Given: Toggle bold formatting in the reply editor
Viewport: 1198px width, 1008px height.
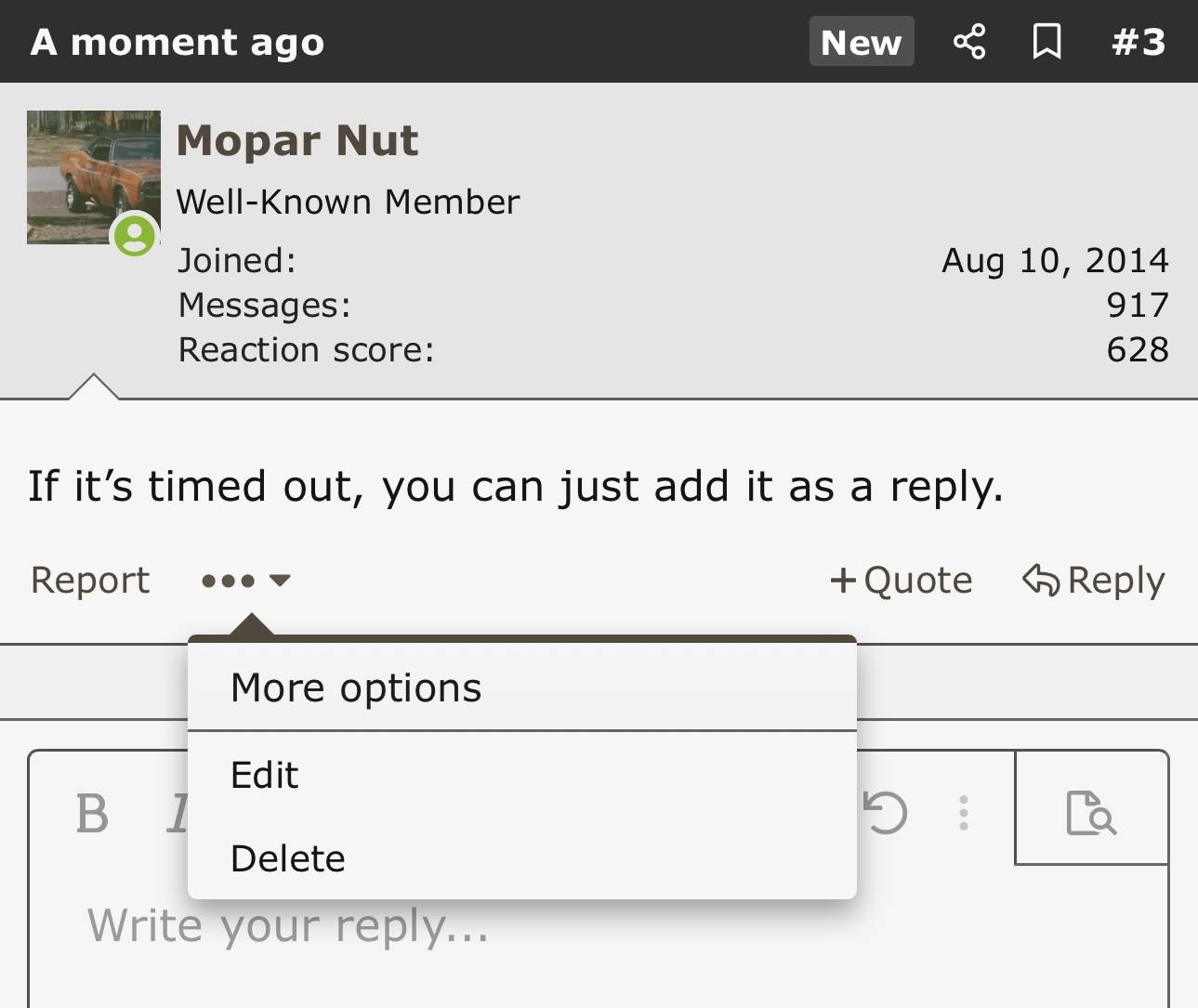Looking at the screenshot, I should pyautogui.click(x=92, y=814).
